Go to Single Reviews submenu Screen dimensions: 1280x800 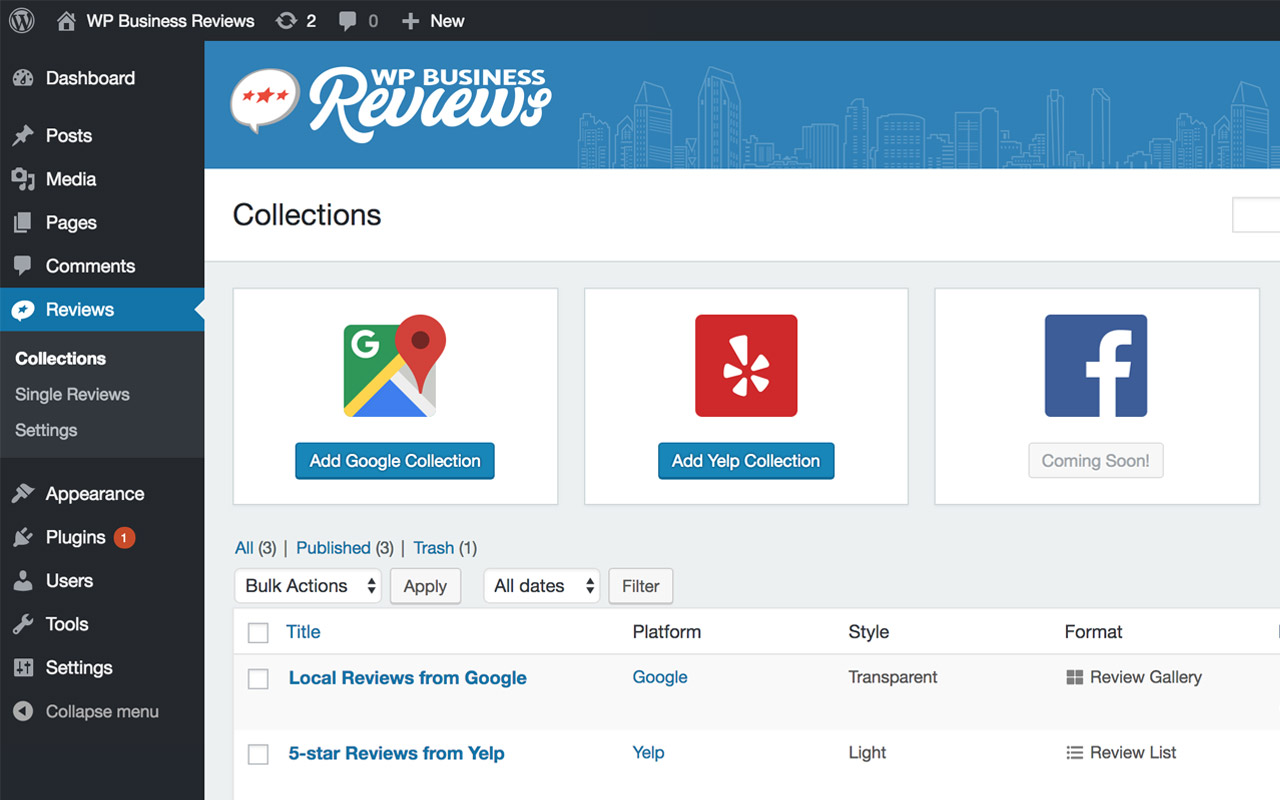click(x=72, y=394)
